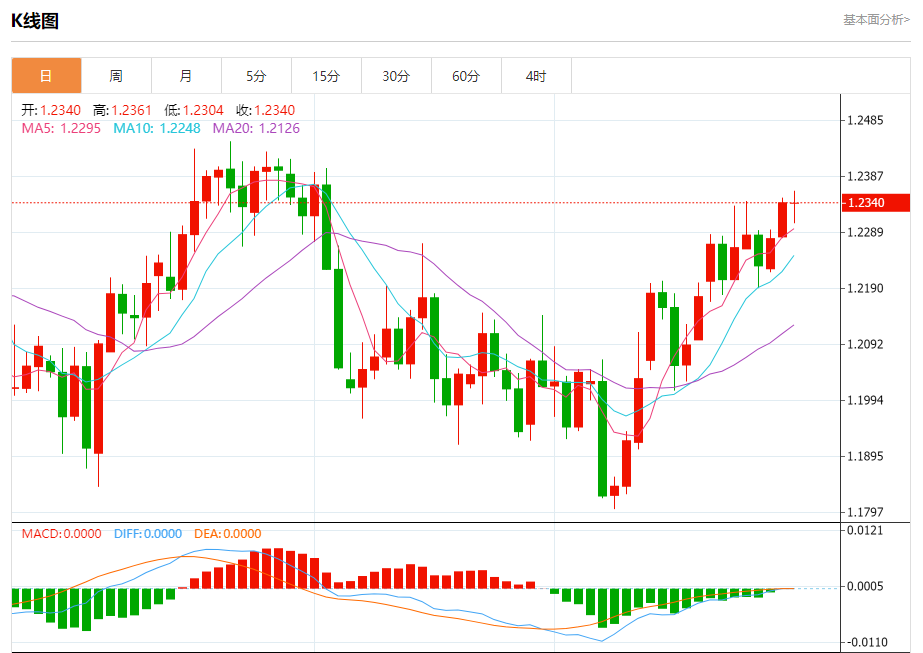923x653 pixels.
Task: Switch to the 月 monthly tab
Action: point(187,75)
